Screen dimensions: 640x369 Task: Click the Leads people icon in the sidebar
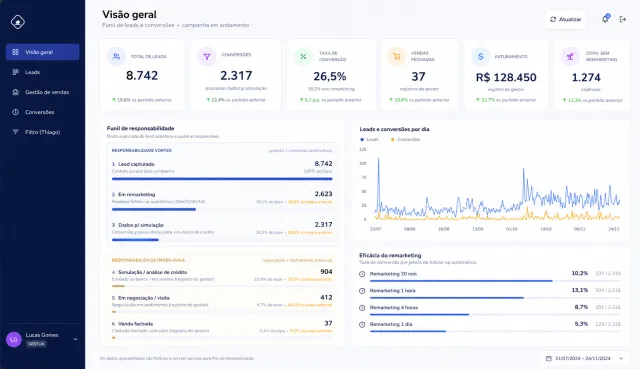coord(16,72)
